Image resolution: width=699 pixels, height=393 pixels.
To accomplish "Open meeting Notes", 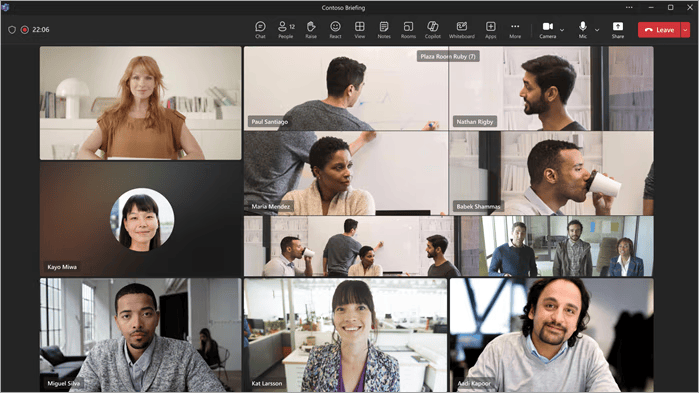I will (384, 30).
